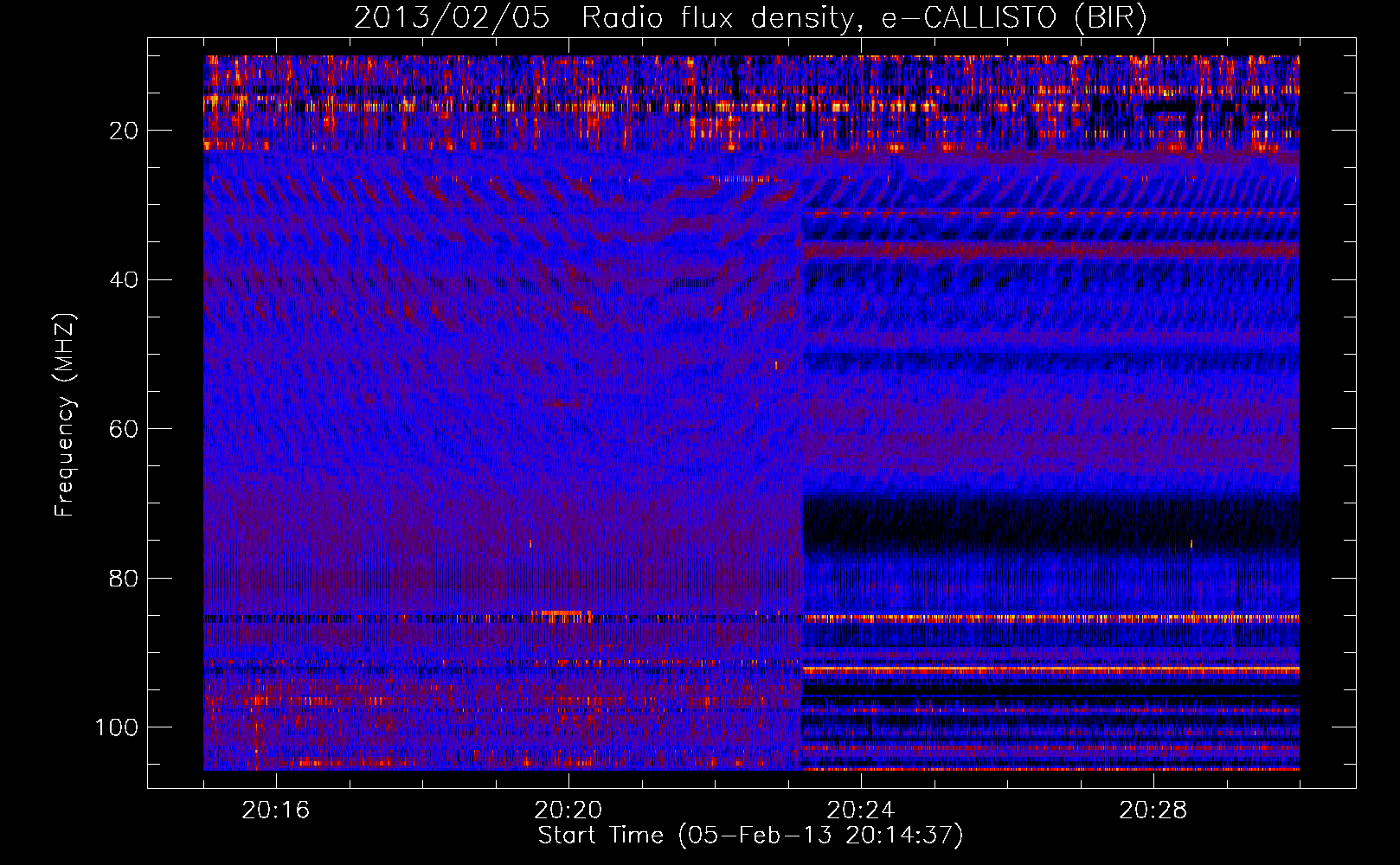Viewport: 1400px width, 865px height.
Task: Click the bright orange burst near 85 MHz at 20:20
Action: (561, 615)
